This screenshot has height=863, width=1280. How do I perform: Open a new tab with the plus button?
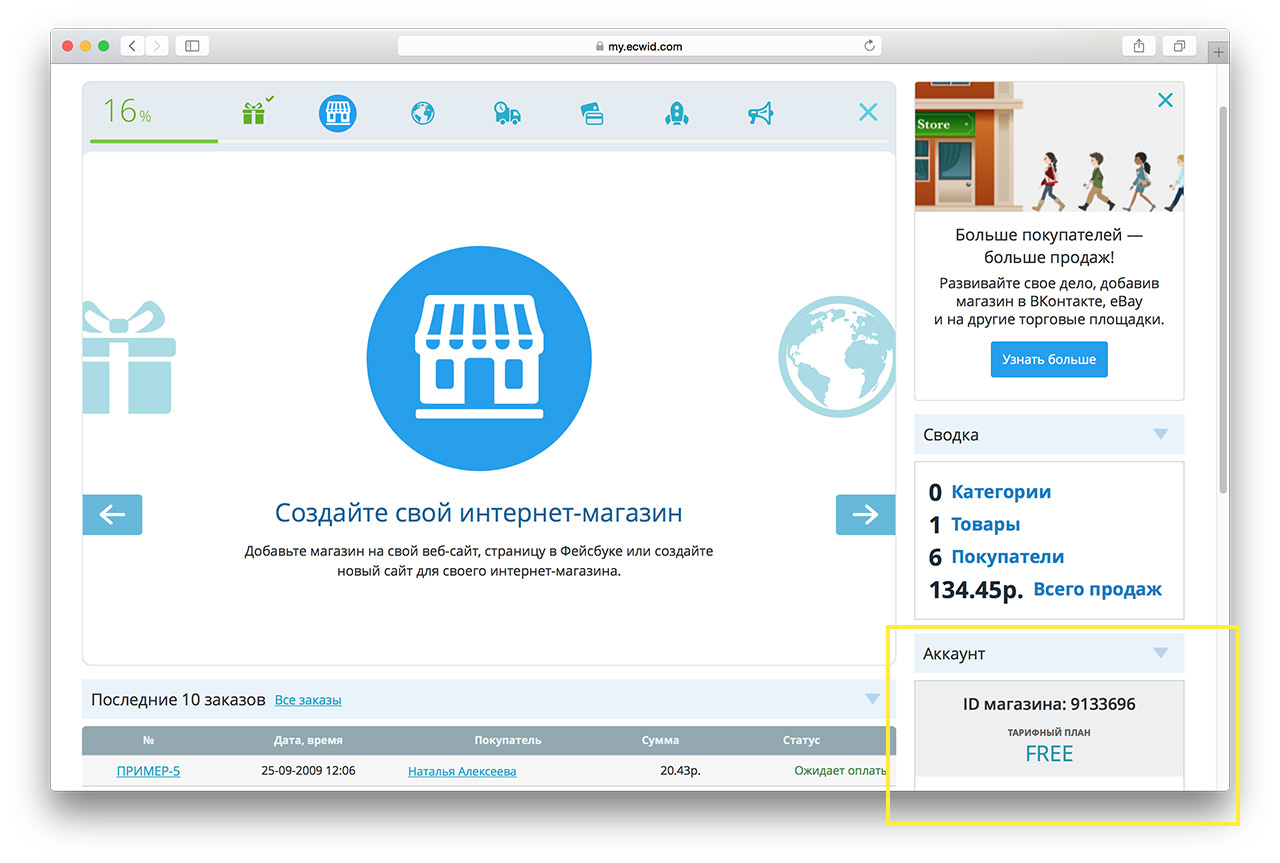(x=1218, y=52)
